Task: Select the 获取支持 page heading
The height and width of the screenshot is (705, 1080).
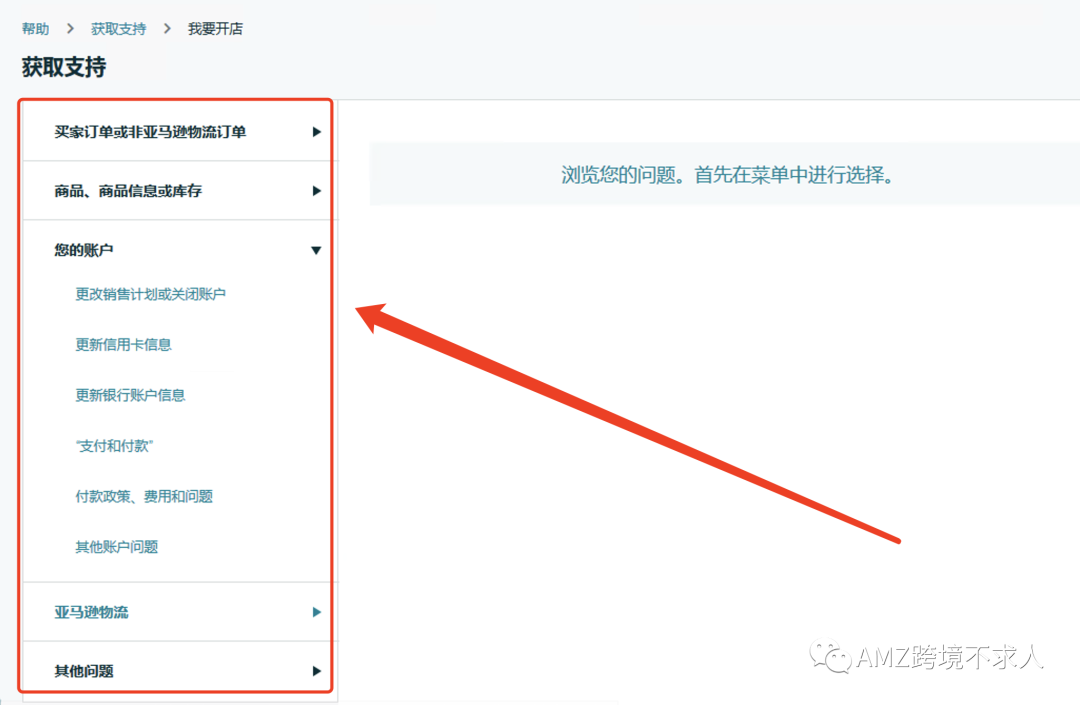Action: click(64, 67)
